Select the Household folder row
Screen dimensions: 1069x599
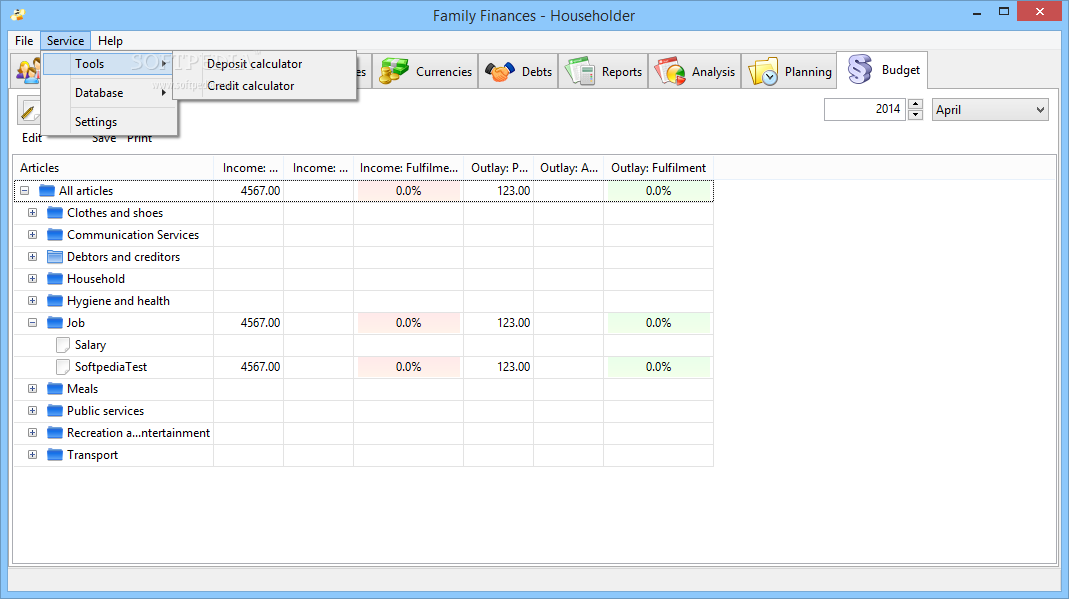pos(363,279)
